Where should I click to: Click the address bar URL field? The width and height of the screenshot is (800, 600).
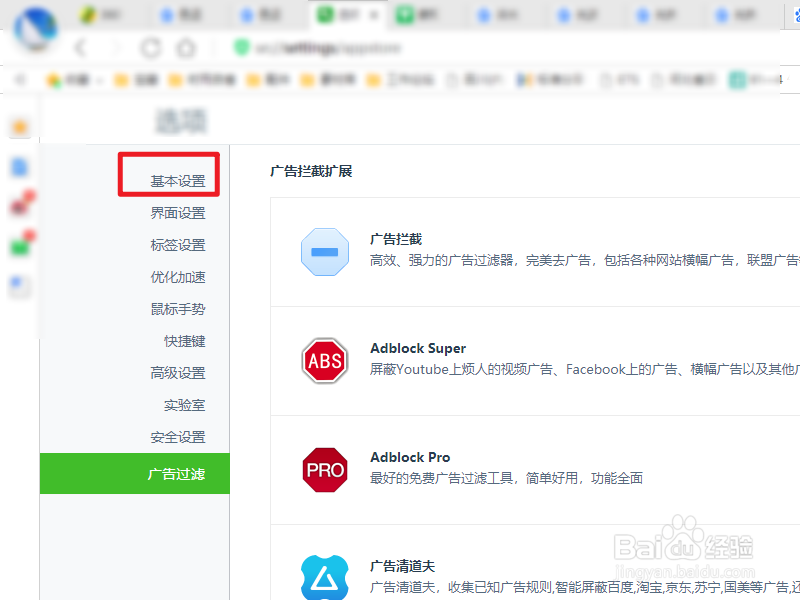coord(329,48)
